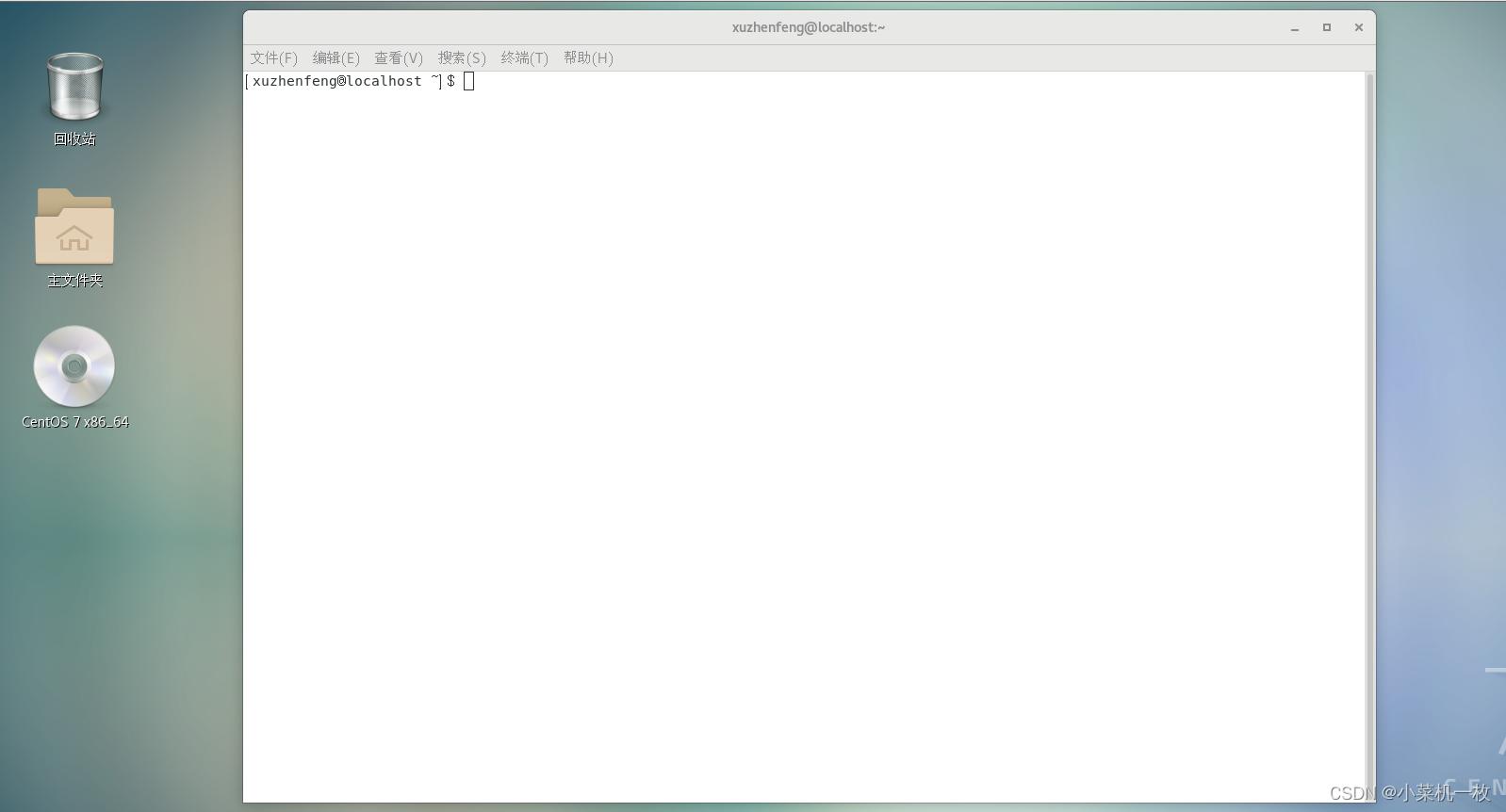1506x812 pixels.
Task: Click the terminal vertical scrollbar
Action: coord(1369,437)
